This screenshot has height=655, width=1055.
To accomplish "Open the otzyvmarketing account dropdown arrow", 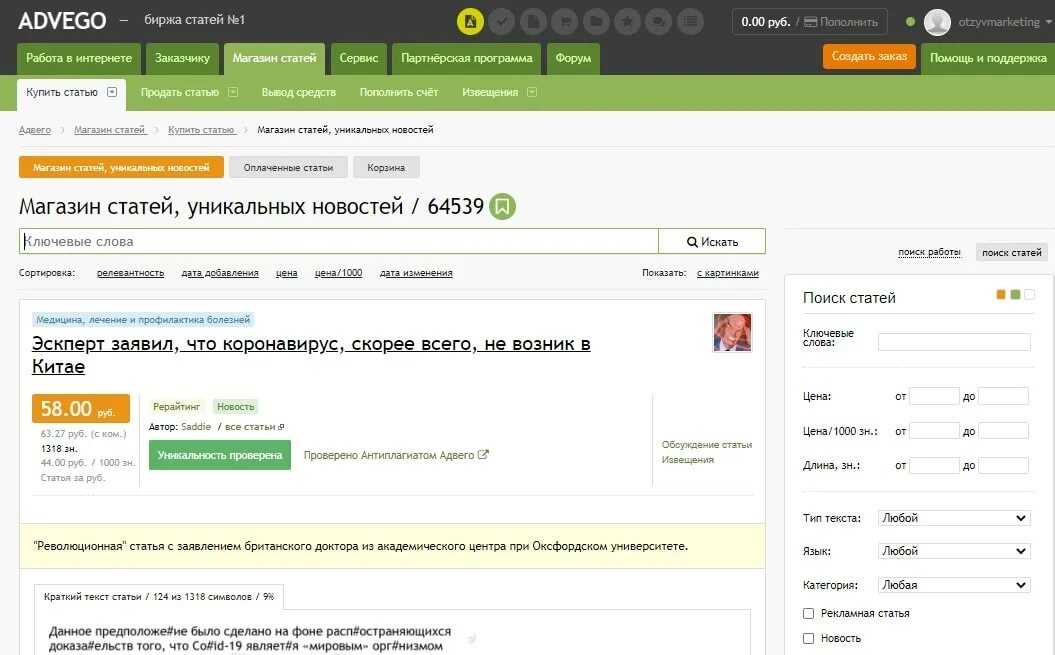I will click(x=1048, y=22).
